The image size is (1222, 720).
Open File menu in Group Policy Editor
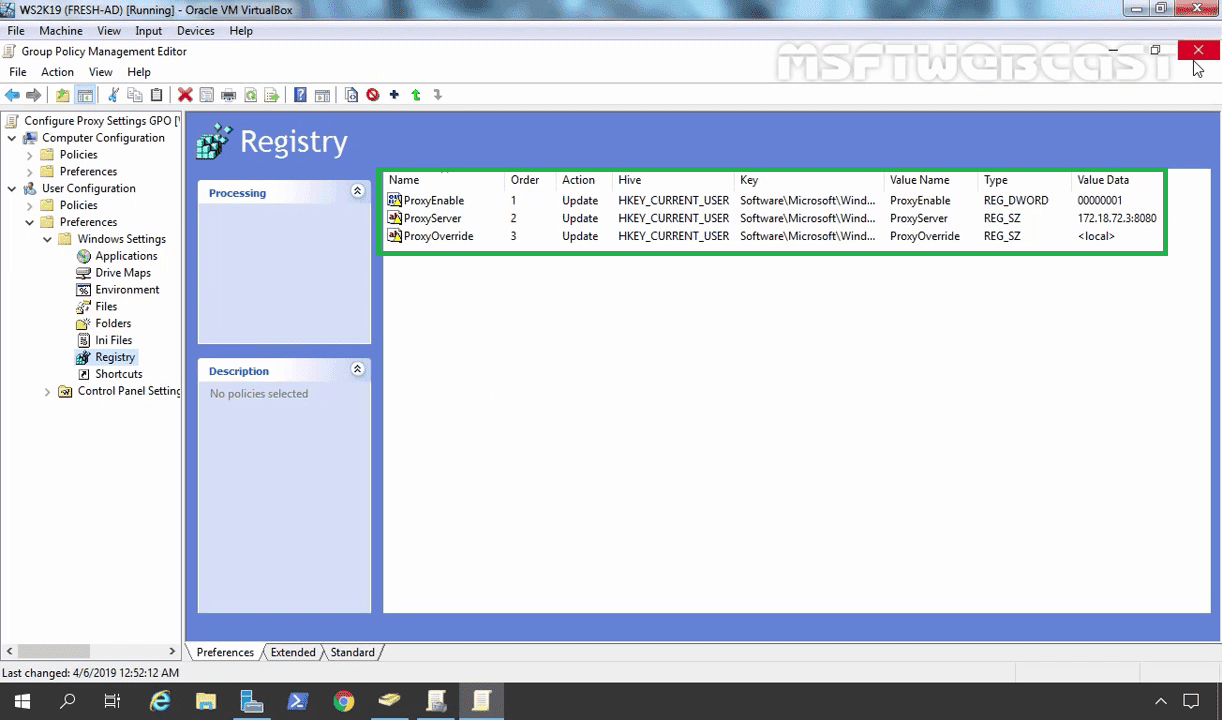(x=18, y=72)
